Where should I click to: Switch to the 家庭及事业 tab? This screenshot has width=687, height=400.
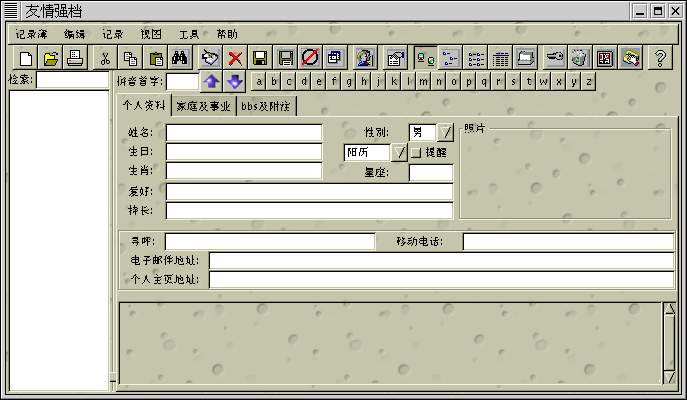(203, 105)
